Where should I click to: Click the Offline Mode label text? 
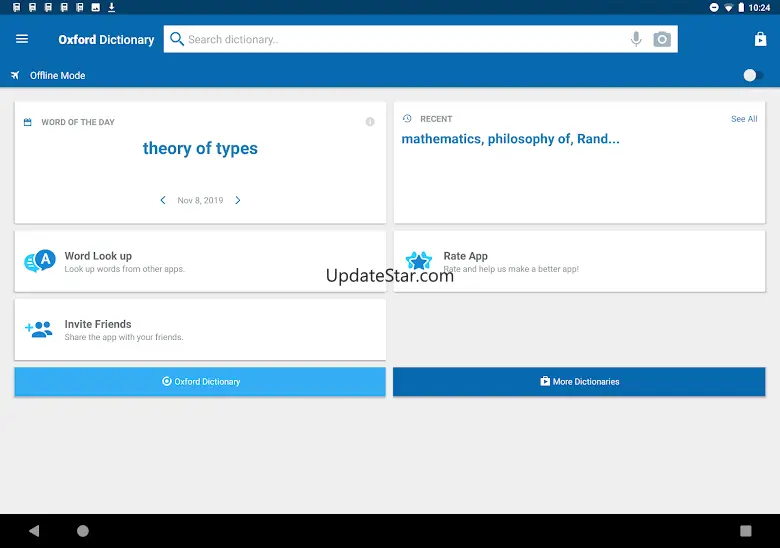pos(57,76)
